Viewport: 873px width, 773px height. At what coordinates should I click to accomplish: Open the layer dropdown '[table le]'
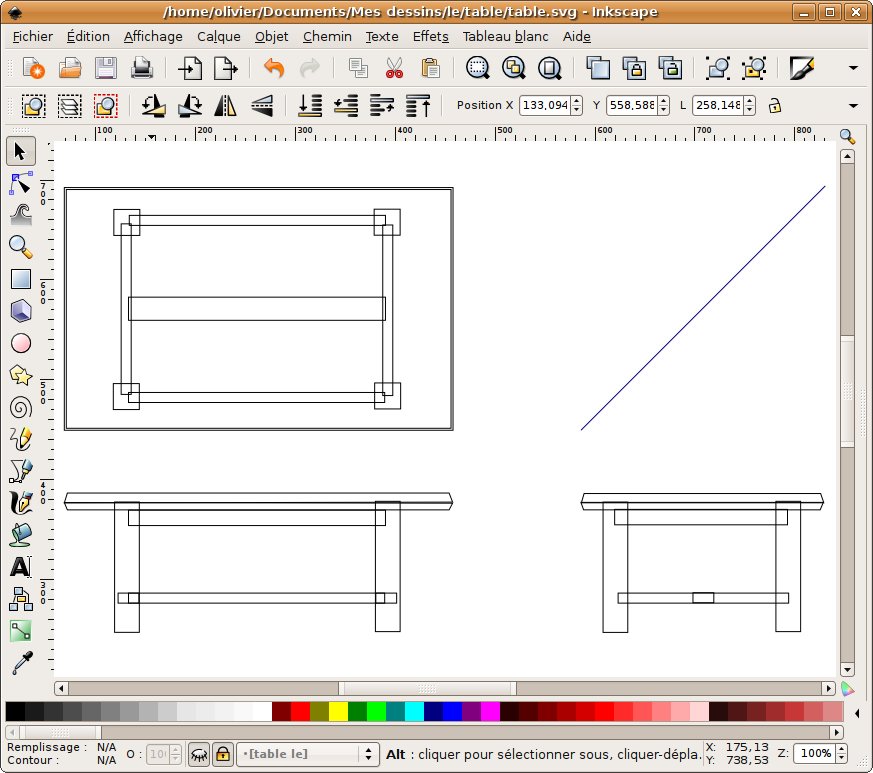coord(308,754)
